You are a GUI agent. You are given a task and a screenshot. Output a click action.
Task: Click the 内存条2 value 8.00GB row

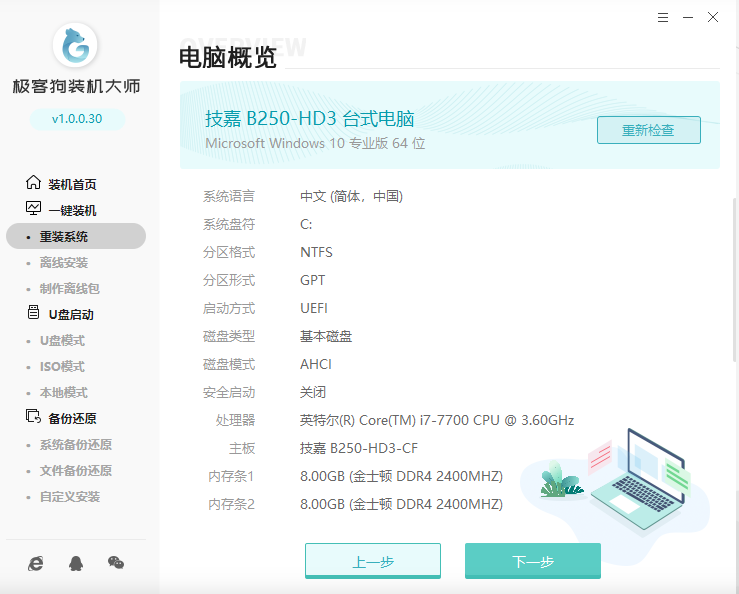click(402, 504)
